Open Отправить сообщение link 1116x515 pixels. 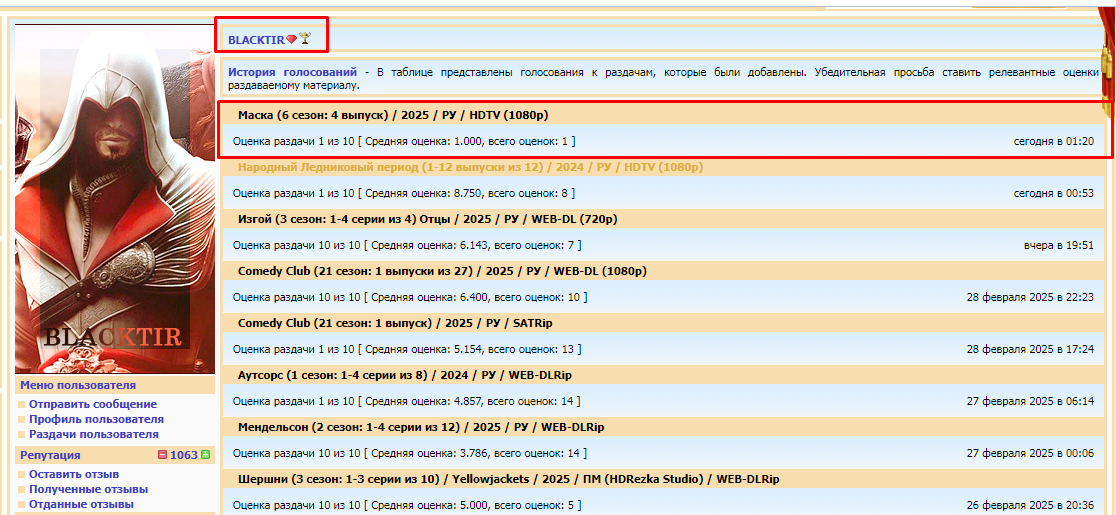93,404
